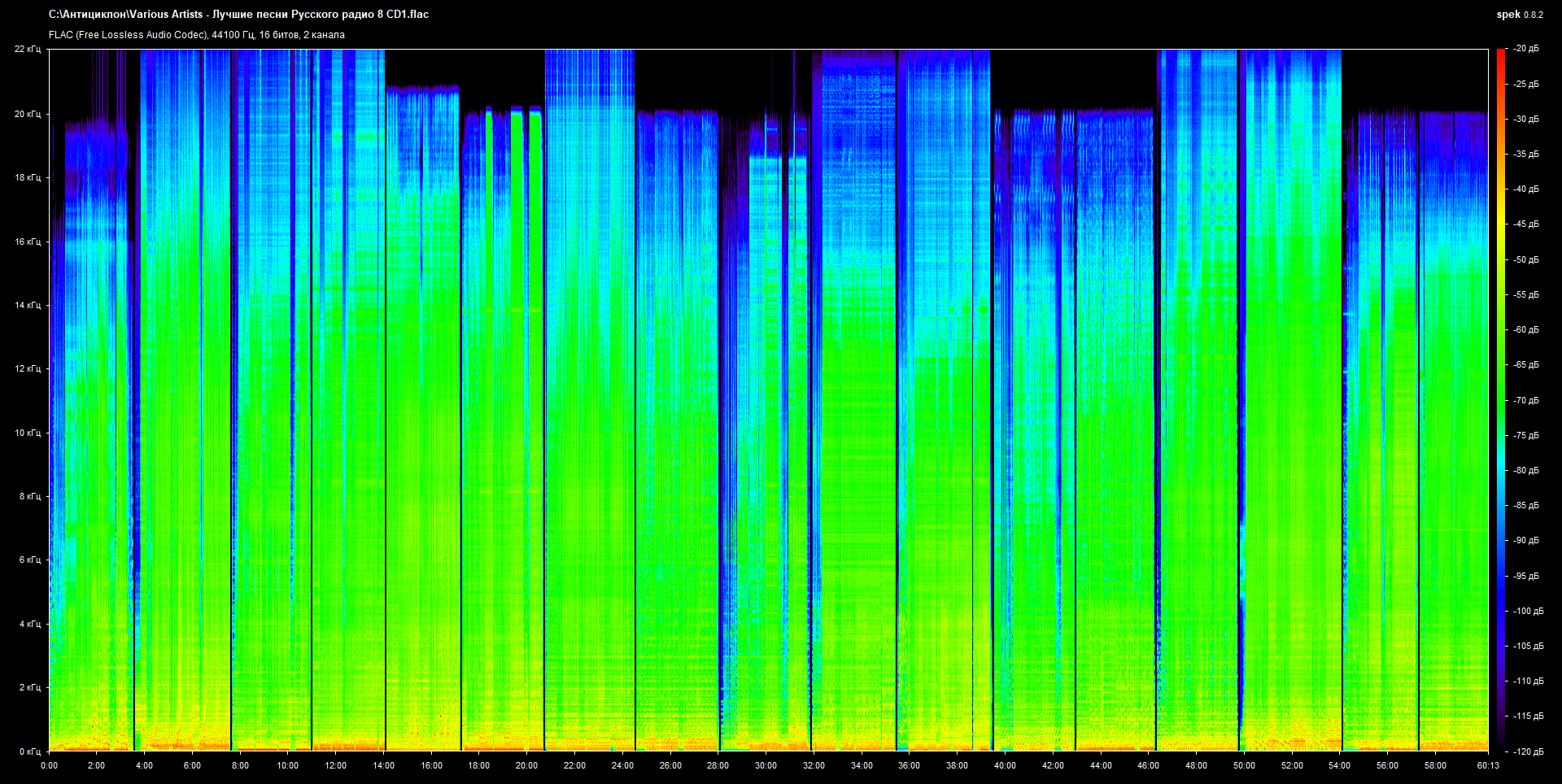Click the 16 кГц frequency axis label

coord(28,242)
